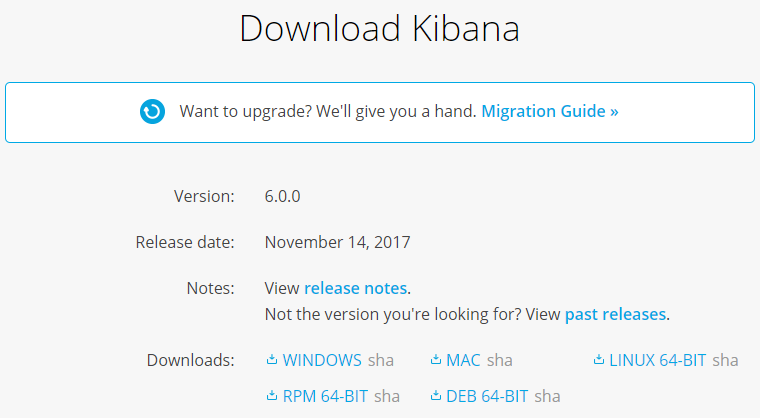Click download icon beside DEB 64-BIT

436,396
